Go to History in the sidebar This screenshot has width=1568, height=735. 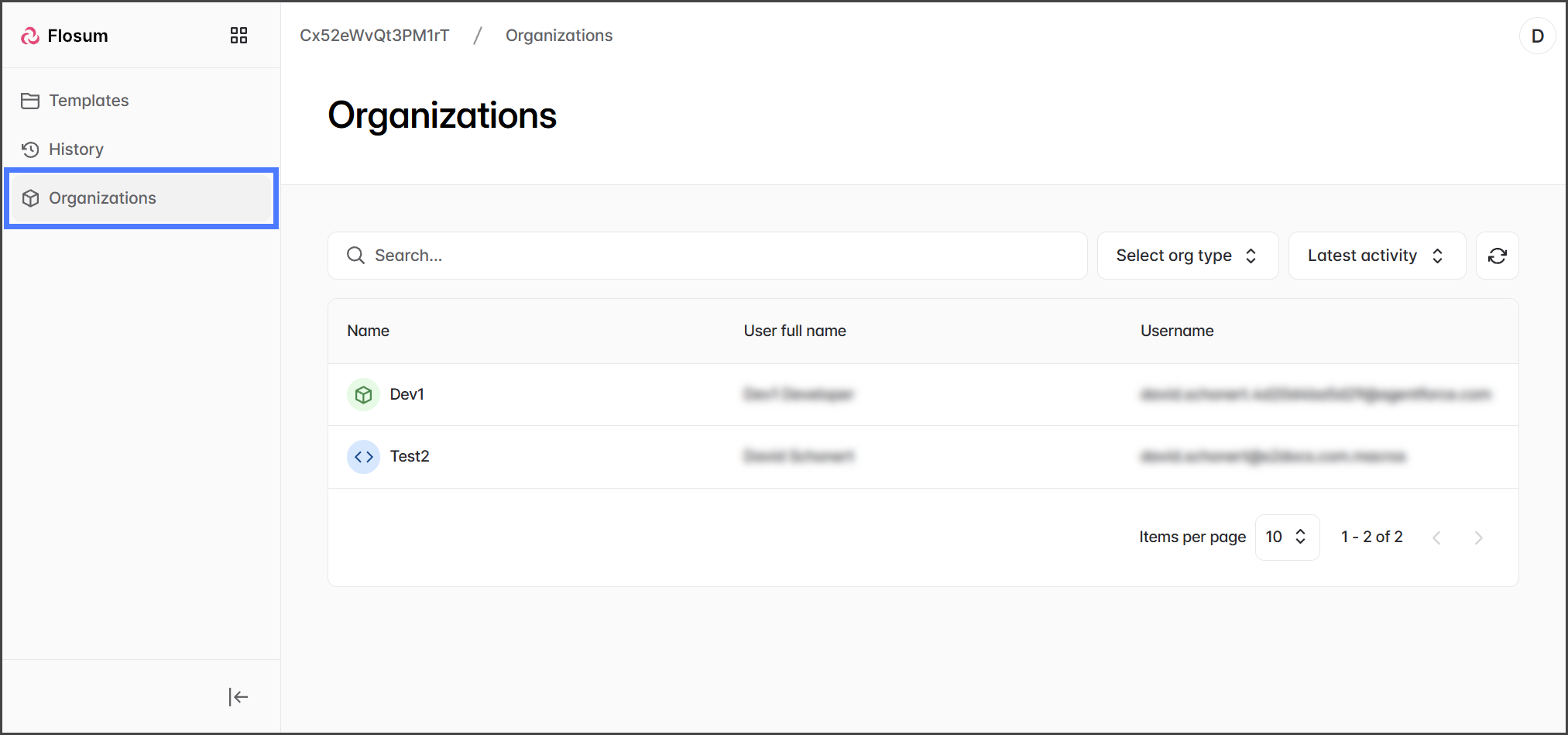pyautogui.click(x=76, y=149)
